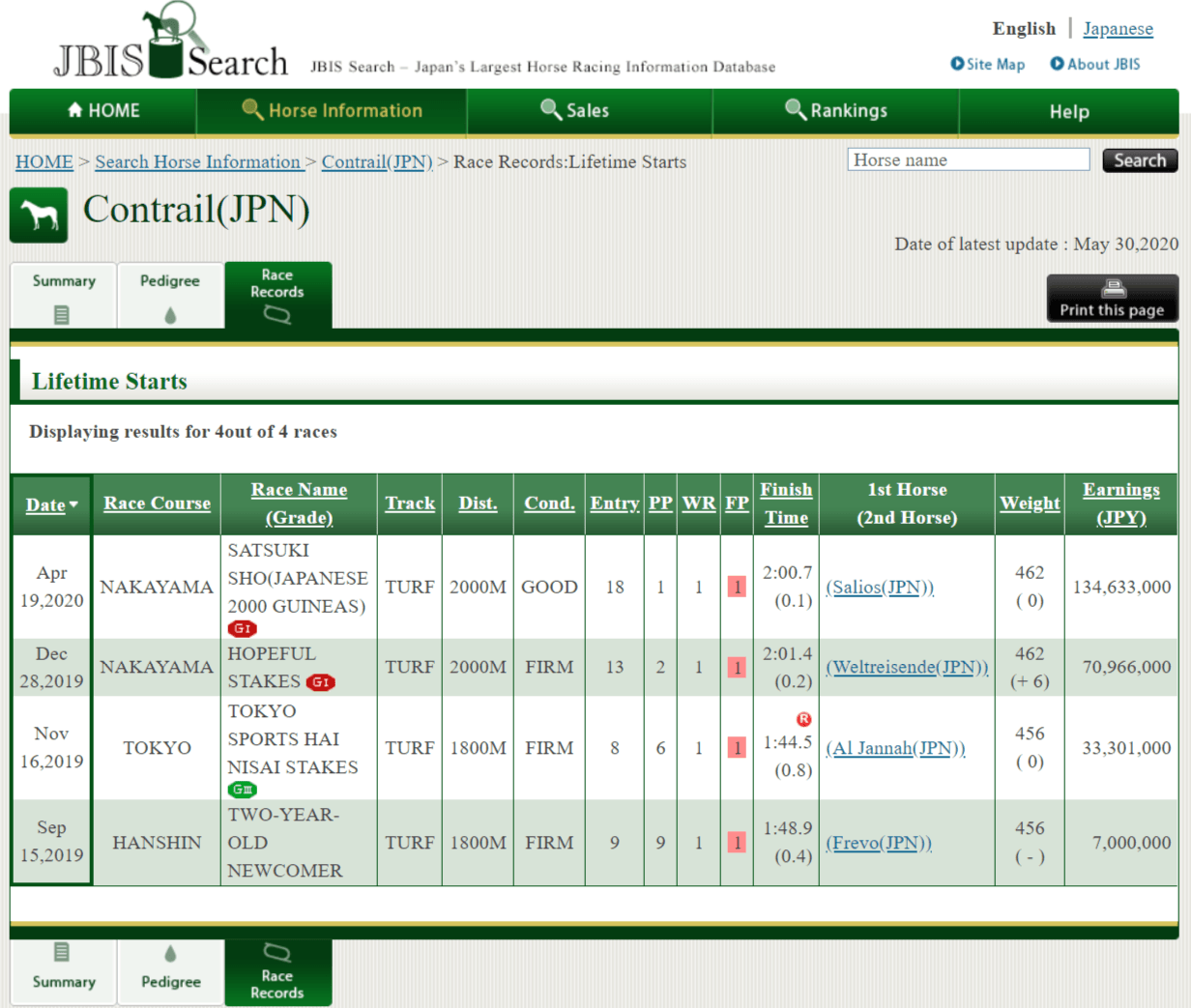Open the Horse Information menu

coord(332,111)
